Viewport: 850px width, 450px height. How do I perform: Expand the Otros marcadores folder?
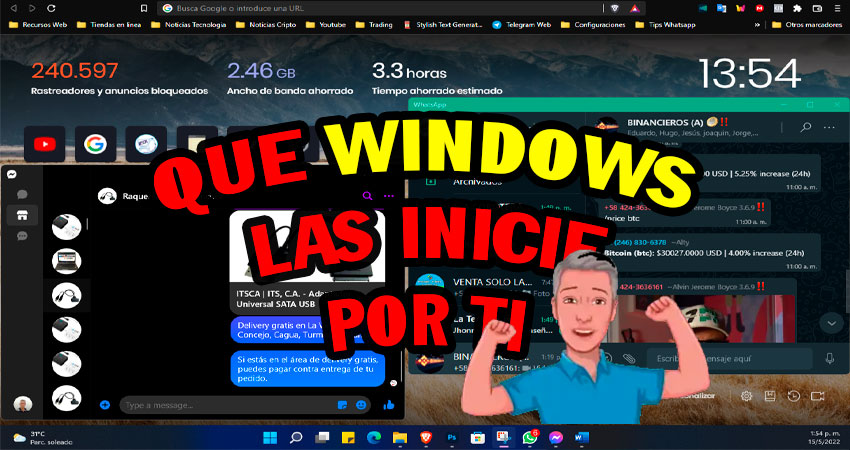(x=811, y=24)
